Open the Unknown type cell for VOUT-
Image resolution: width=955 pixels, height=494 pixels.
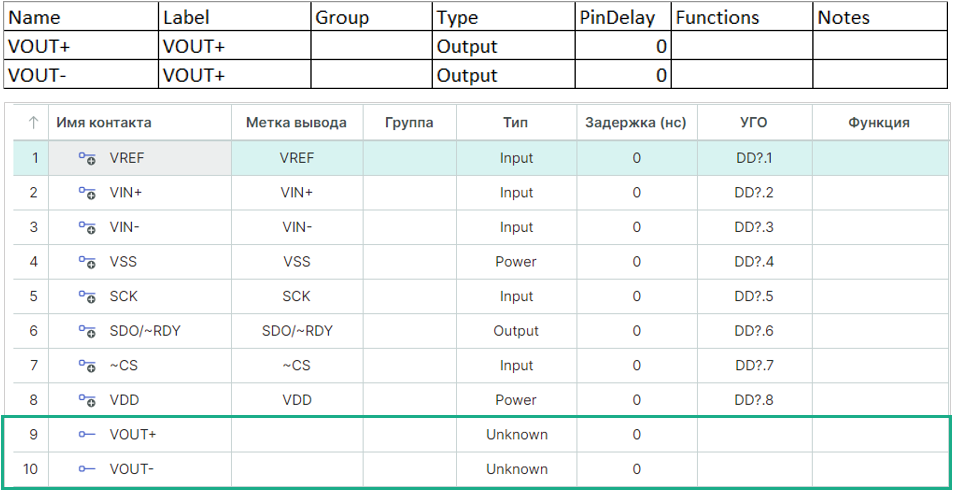click(x=516, y=469)
